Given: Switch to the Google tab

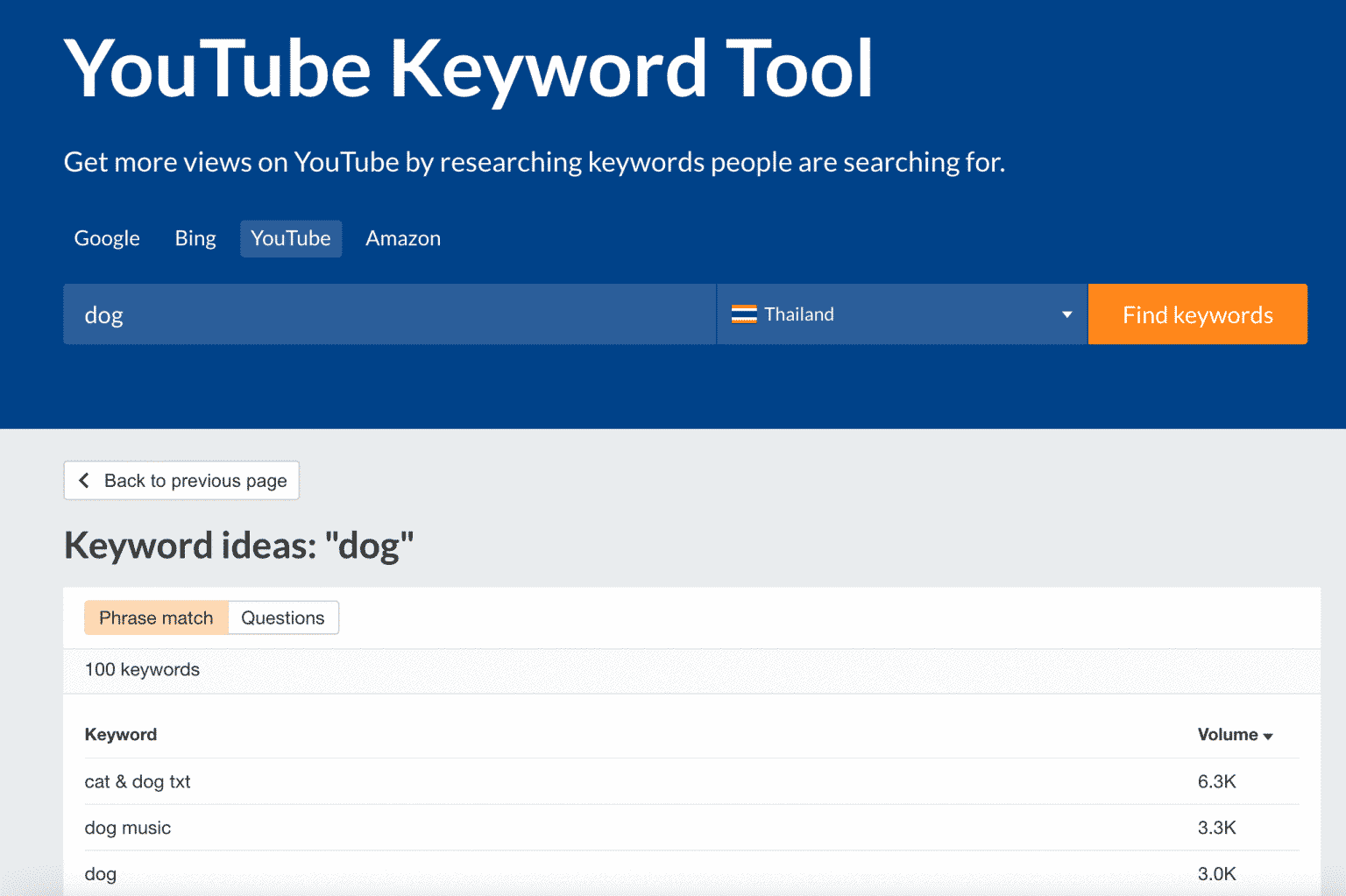Looking at the screenshot, I should [x=107, y=238].
